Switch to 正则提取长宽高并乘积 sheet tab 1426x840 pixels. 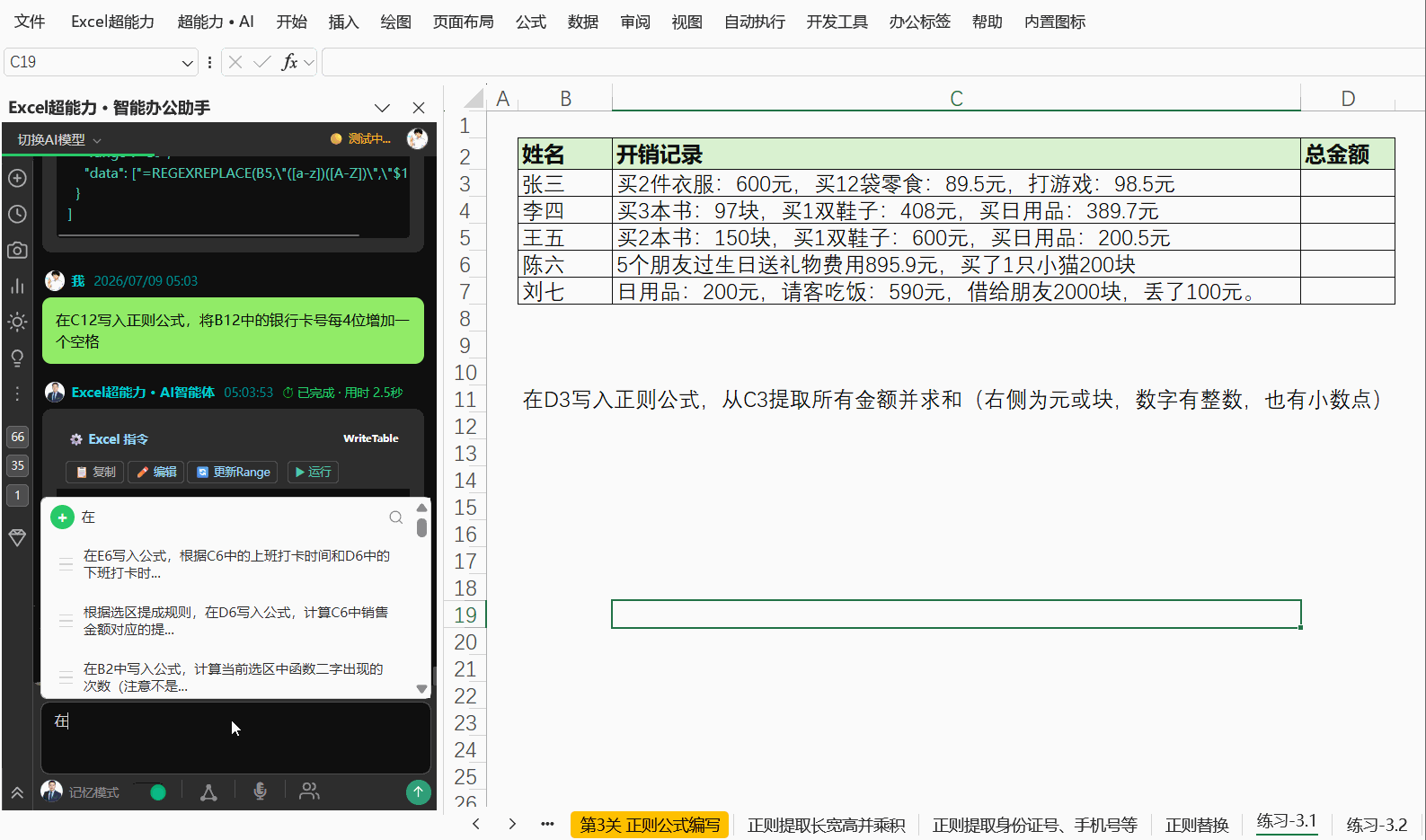[x=826, y=825]
